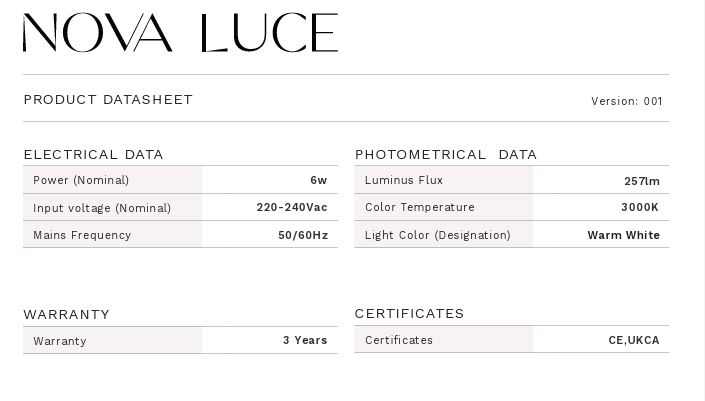Select the ELECTRICAL DATA section heading
The height and width of the screenshot is (401, 705).
point(93,155)
